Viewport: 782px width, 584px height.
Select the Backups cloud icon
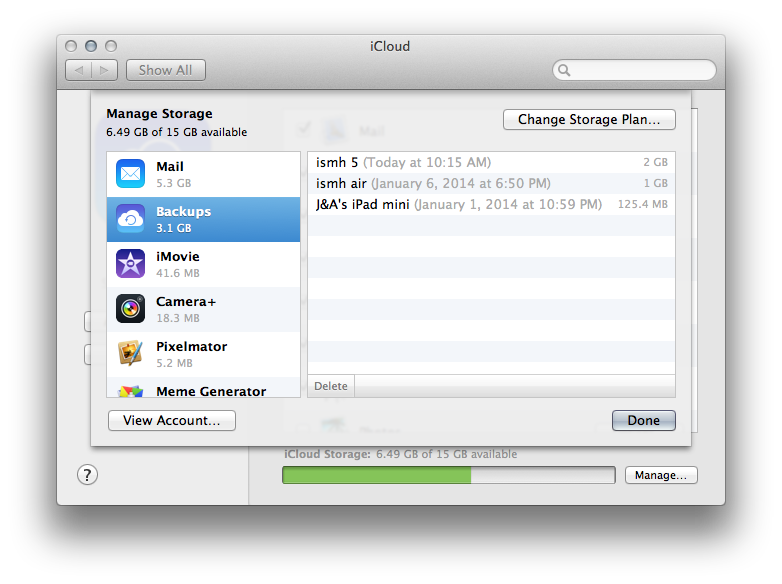coord(130,218)
